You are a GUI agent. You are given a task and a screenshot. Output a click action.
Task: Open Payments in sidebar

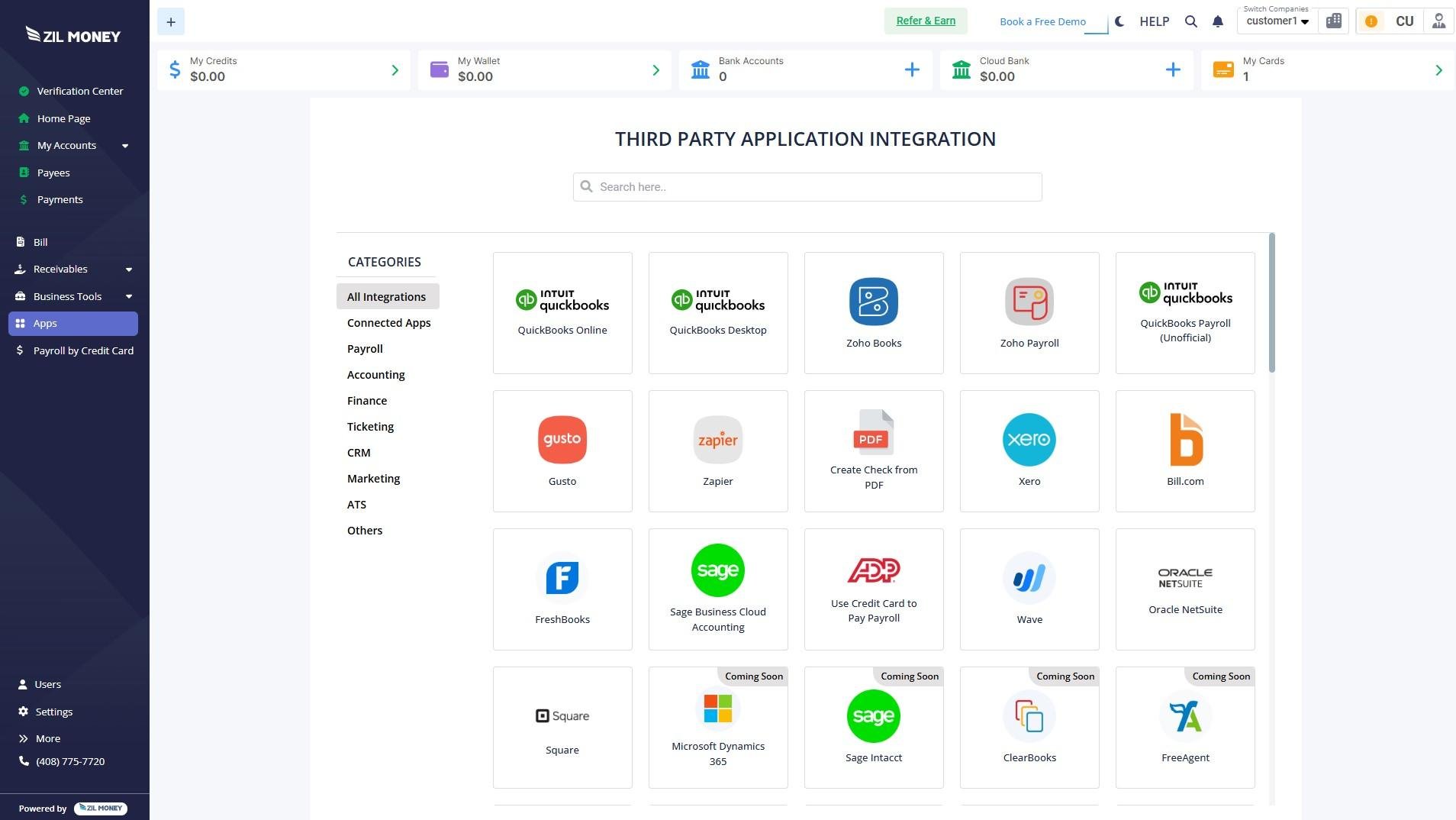tap(51, 200)
